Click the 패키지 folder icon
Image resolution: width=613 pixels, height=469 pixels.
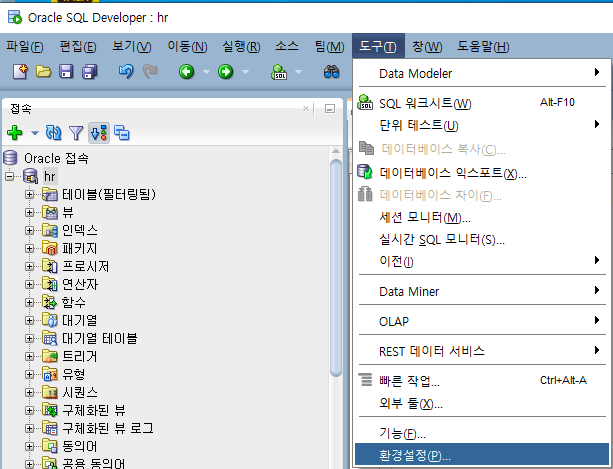click(50, 248)
